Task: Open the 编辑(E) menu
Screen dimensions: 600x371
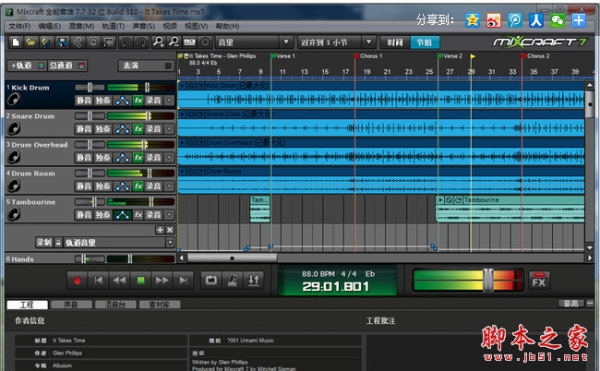Action: 49,26
